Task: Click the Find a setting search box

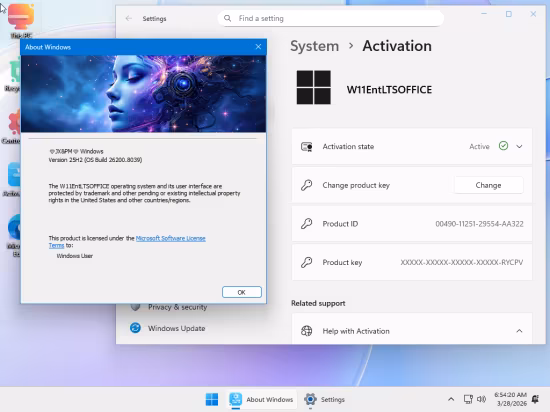Action: 330,18
